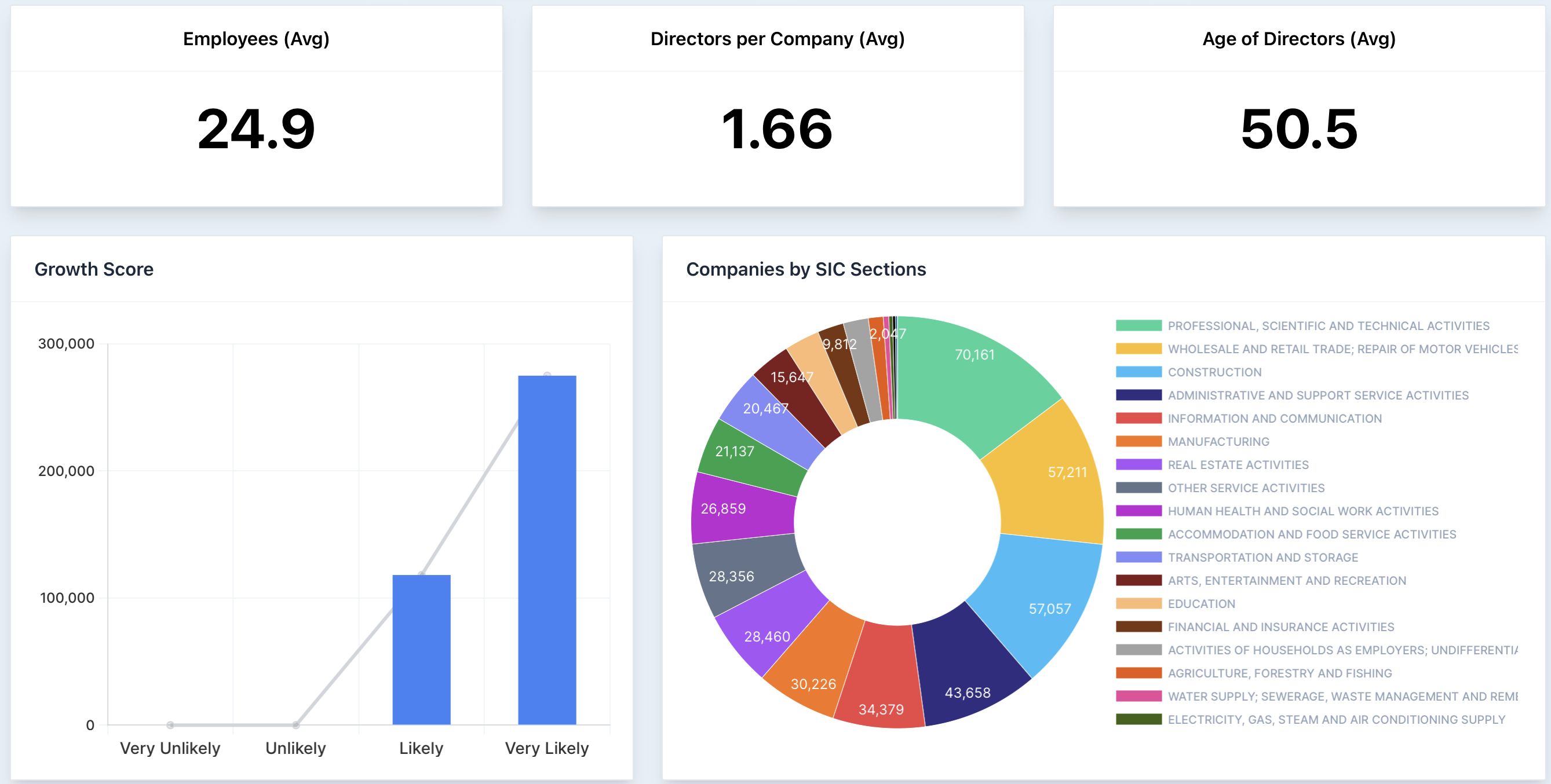The image size is (1551, 784).
Task: Click the 300,000 y-axis label
Action: pyautogui.click(x=66, y=343)
